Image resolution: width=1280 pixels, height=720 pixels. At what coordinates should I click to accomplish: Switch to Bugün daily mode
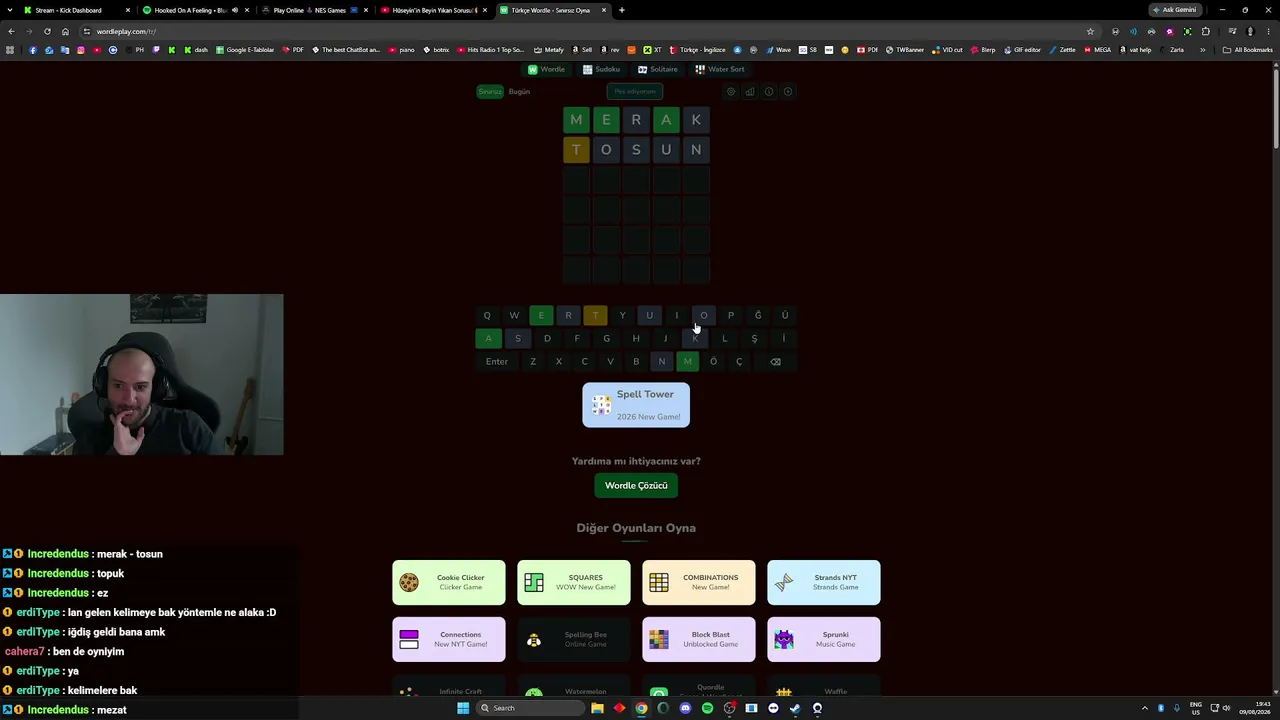pos(519,92)
